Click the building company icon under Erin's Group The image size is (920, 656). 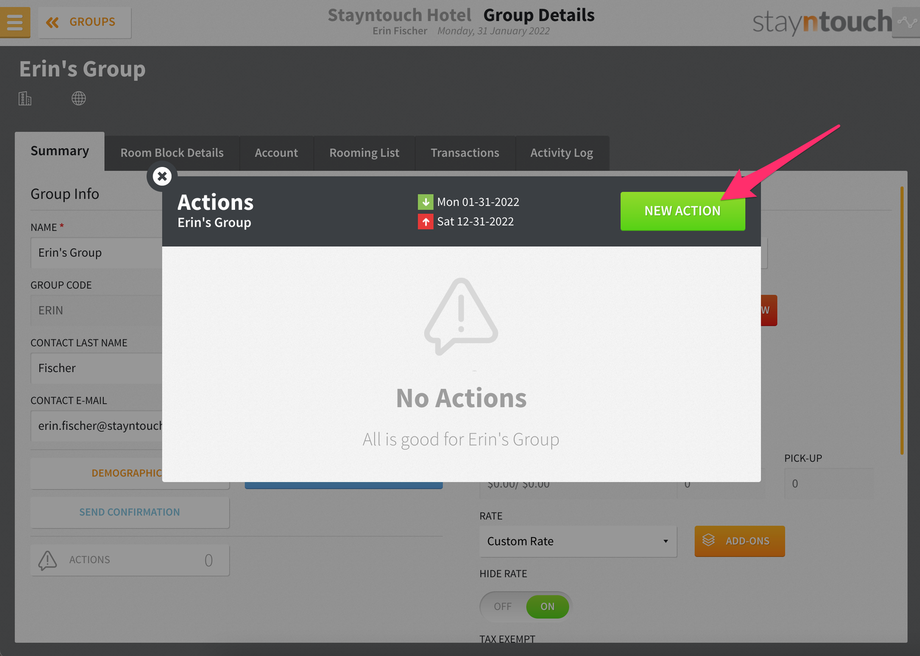[25, 99]
